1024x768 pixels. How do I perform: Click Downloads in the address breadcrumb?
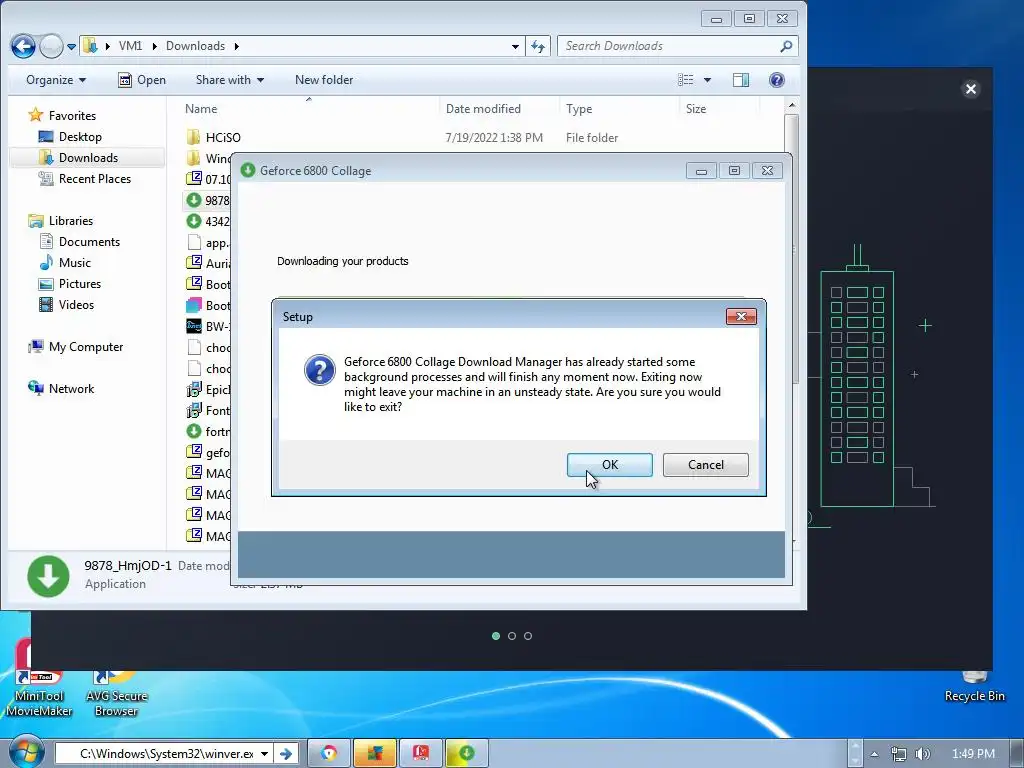coord(195,46)
